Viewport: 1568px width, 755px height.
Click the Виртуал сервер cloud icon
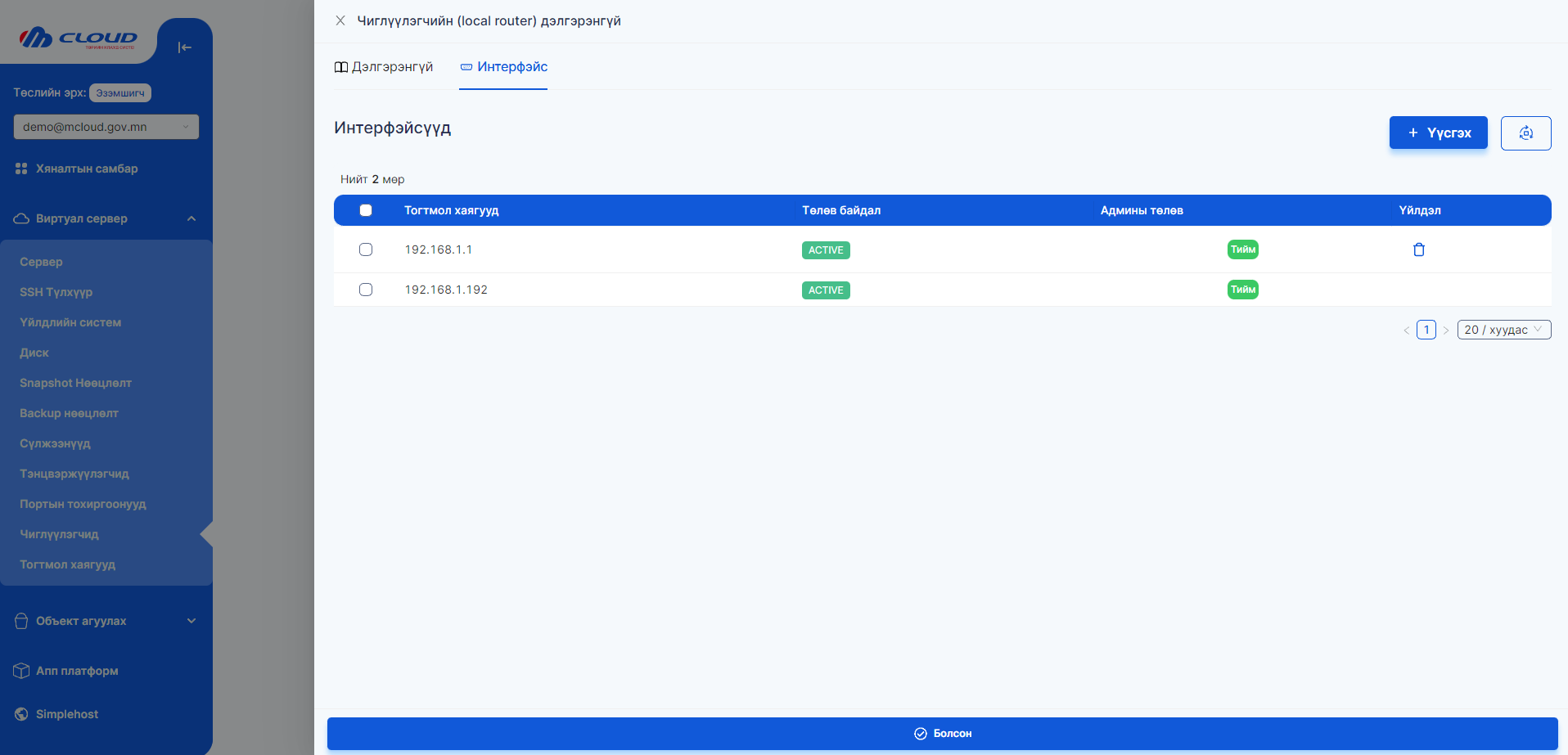[x=21, y=218]
